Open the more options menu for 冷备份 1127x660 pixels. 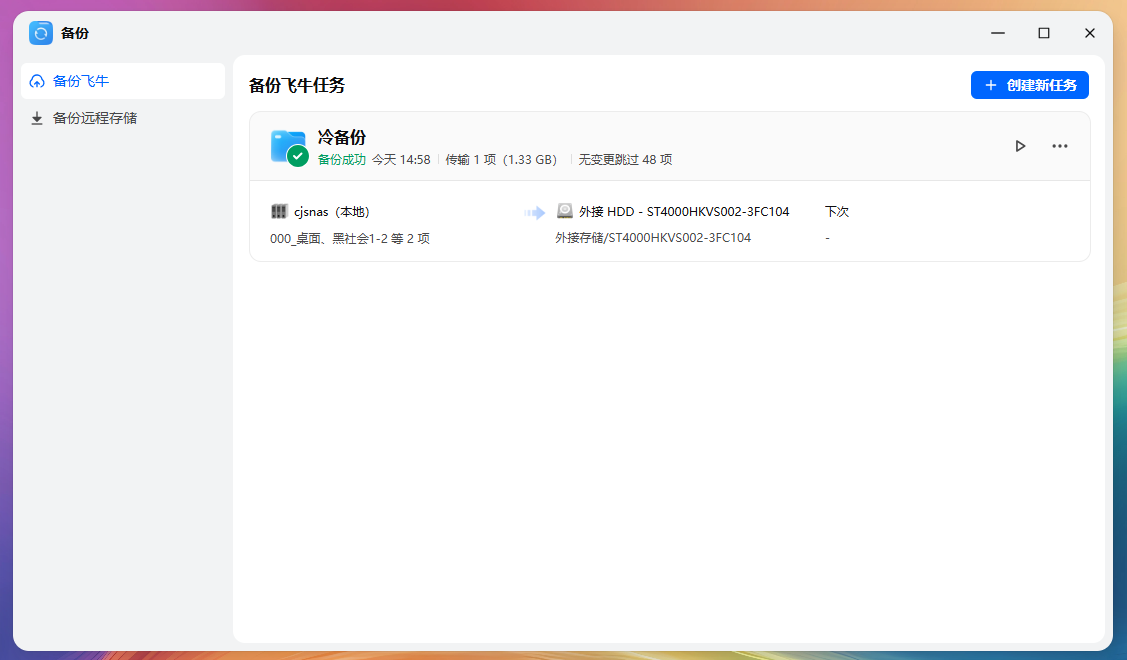coord(1059,145)
